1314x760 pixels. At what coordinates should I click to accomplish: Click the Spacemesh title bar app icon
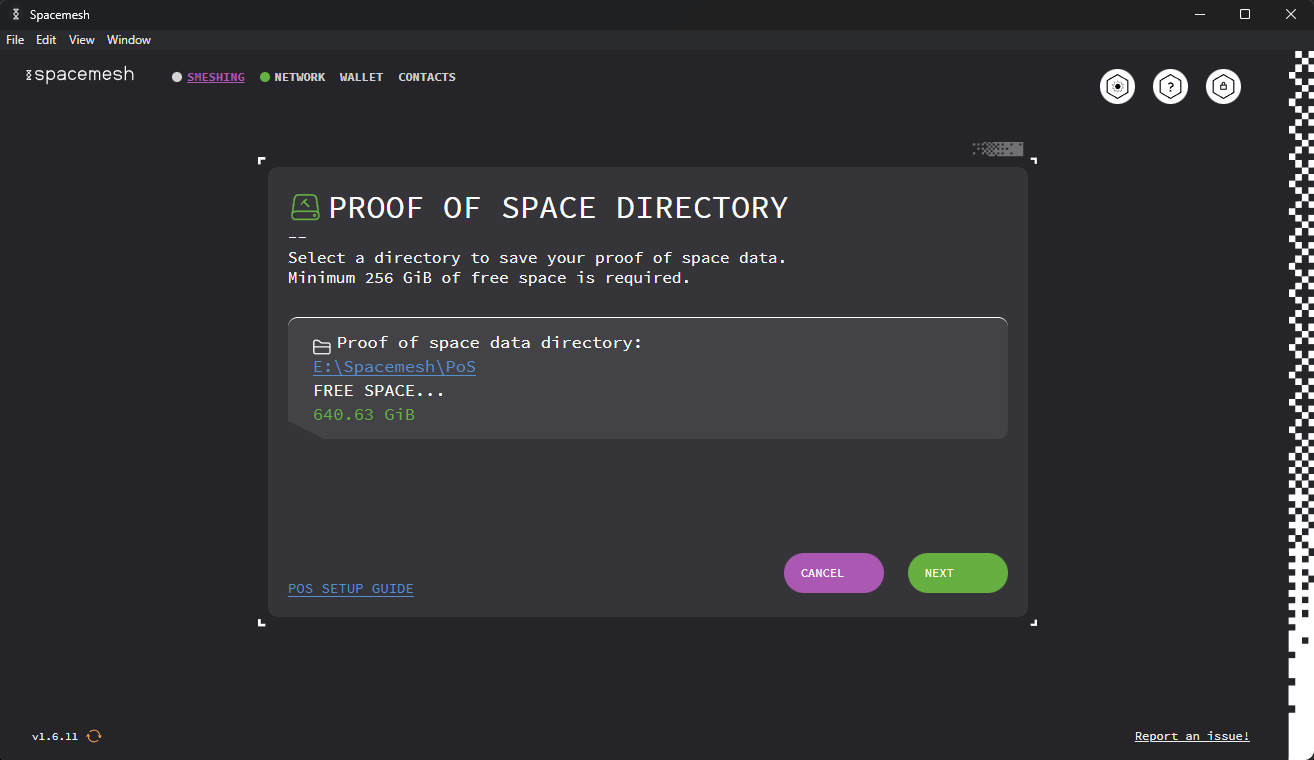[x=15, y=14]
